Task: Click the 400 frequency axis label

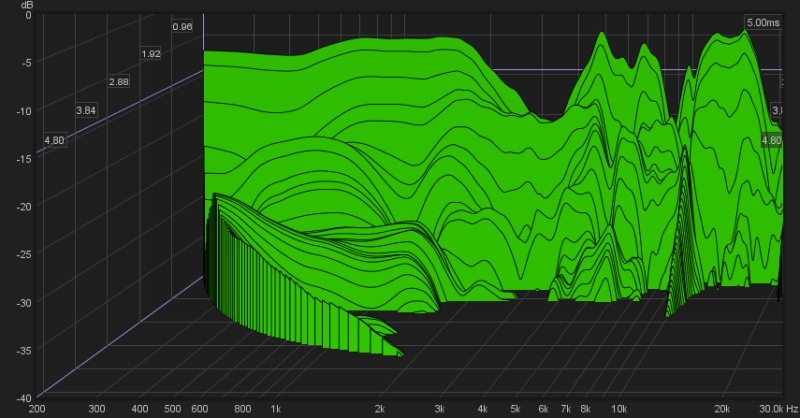Action: tap(140, 409)
